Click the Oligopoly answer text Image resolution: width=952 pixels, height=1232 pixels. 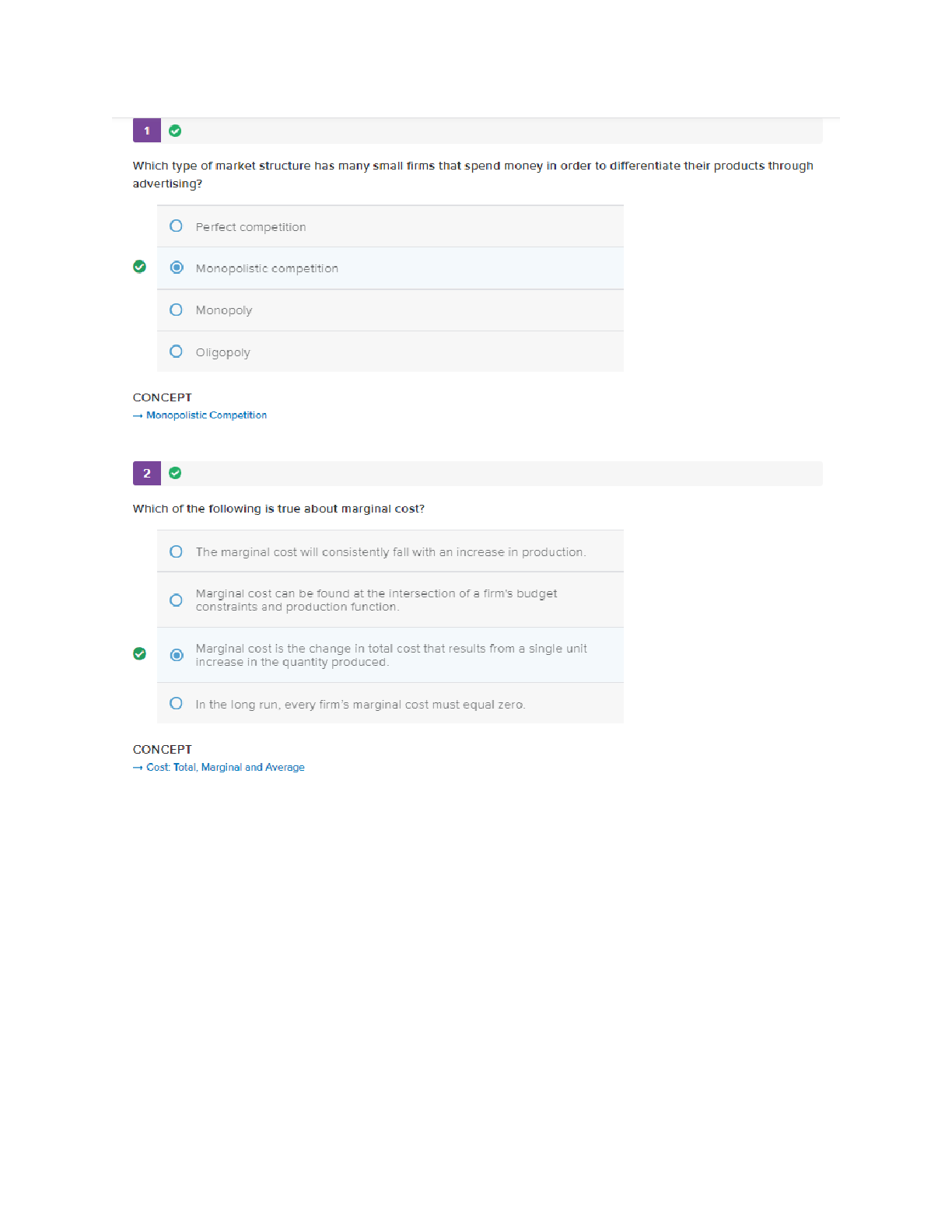coord(222,352)
